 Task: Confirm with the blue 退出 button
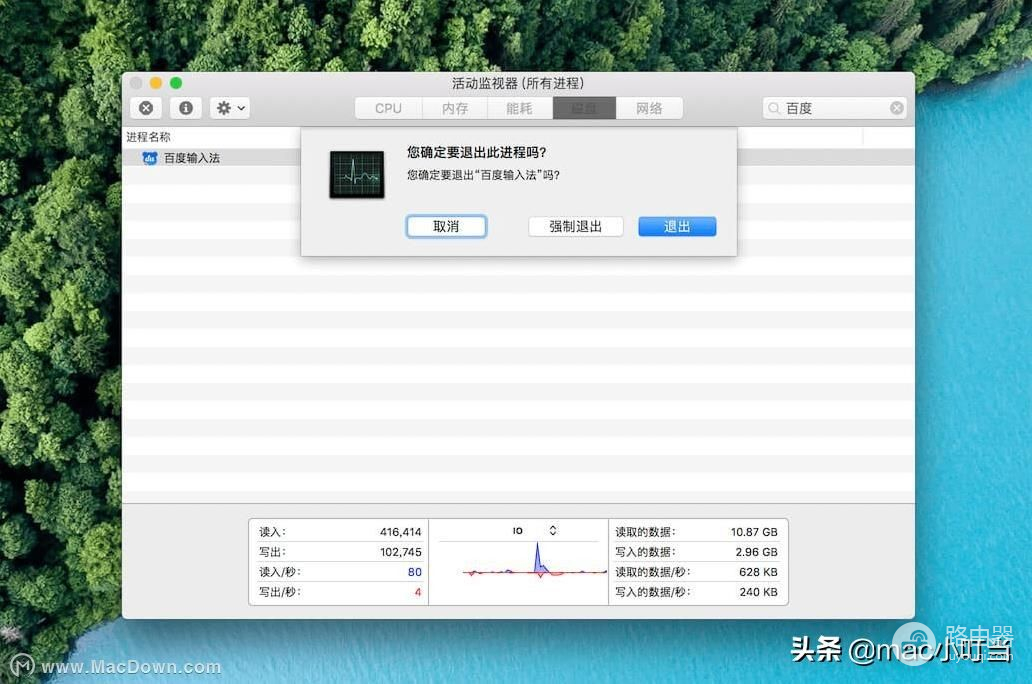tap(677, 227)
